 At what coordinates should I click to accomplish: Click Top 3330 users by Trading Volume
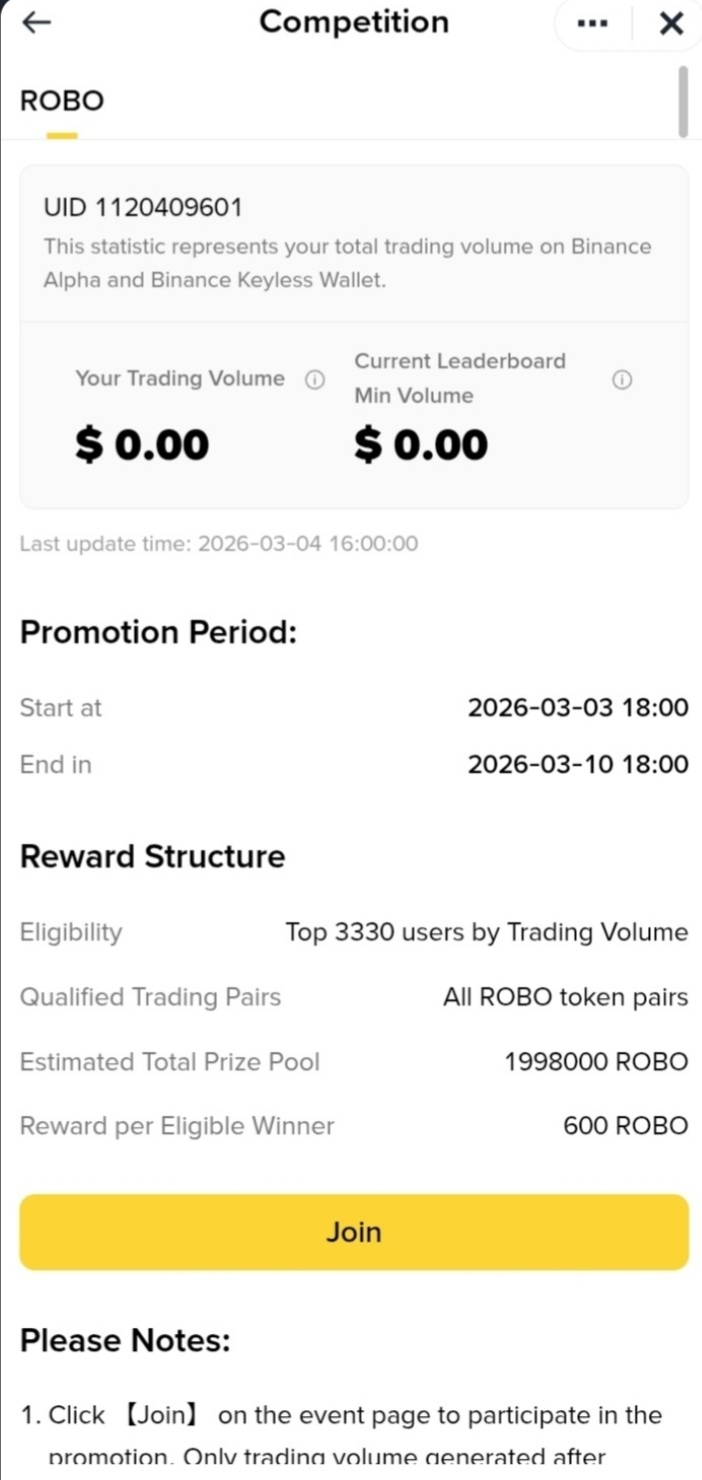click(x=487, y=933)
